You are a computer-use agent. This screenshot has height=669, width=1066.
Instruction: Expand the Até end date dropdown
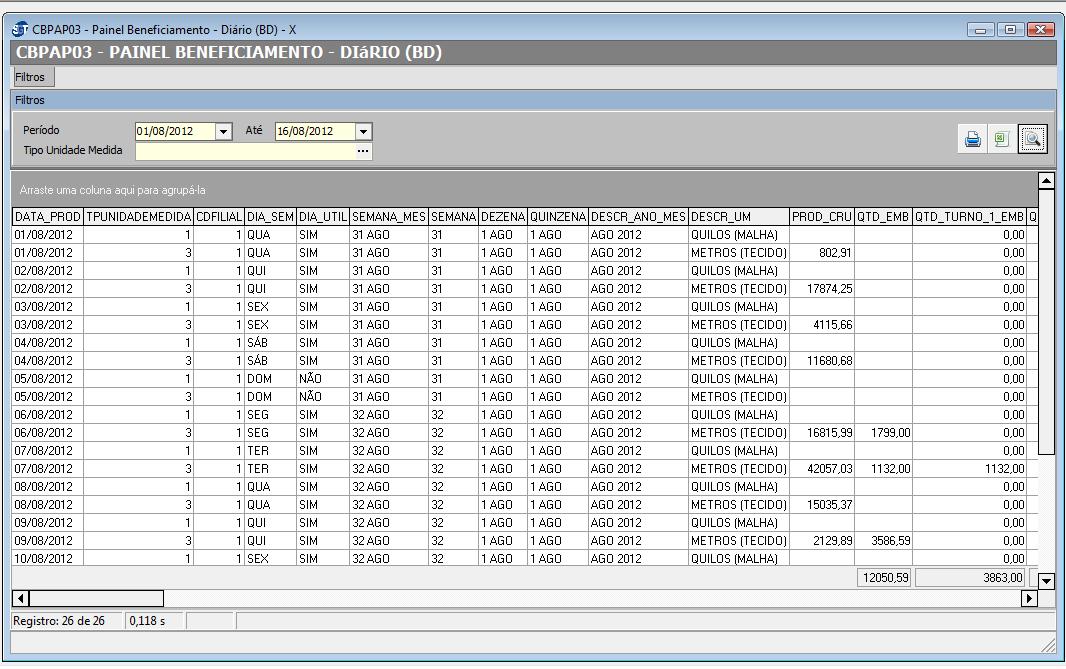(363, 132)
